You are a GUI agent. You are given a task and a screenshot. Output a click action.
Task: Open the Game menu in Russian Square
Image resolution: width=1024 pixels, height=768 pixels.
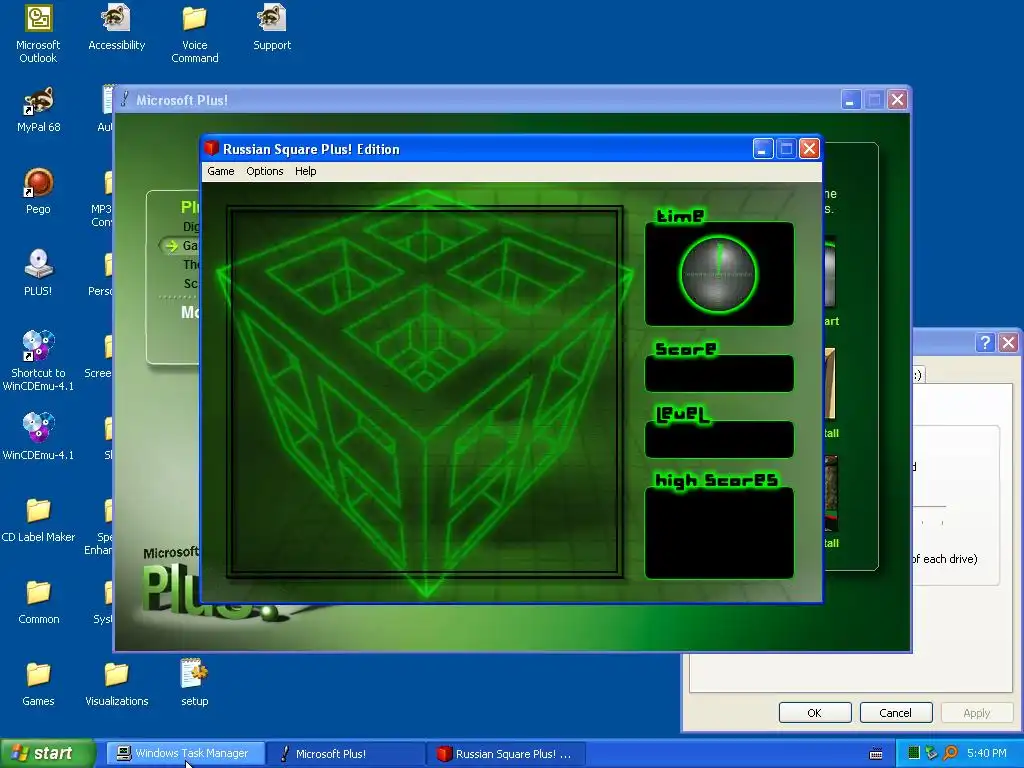coord(221,171)
